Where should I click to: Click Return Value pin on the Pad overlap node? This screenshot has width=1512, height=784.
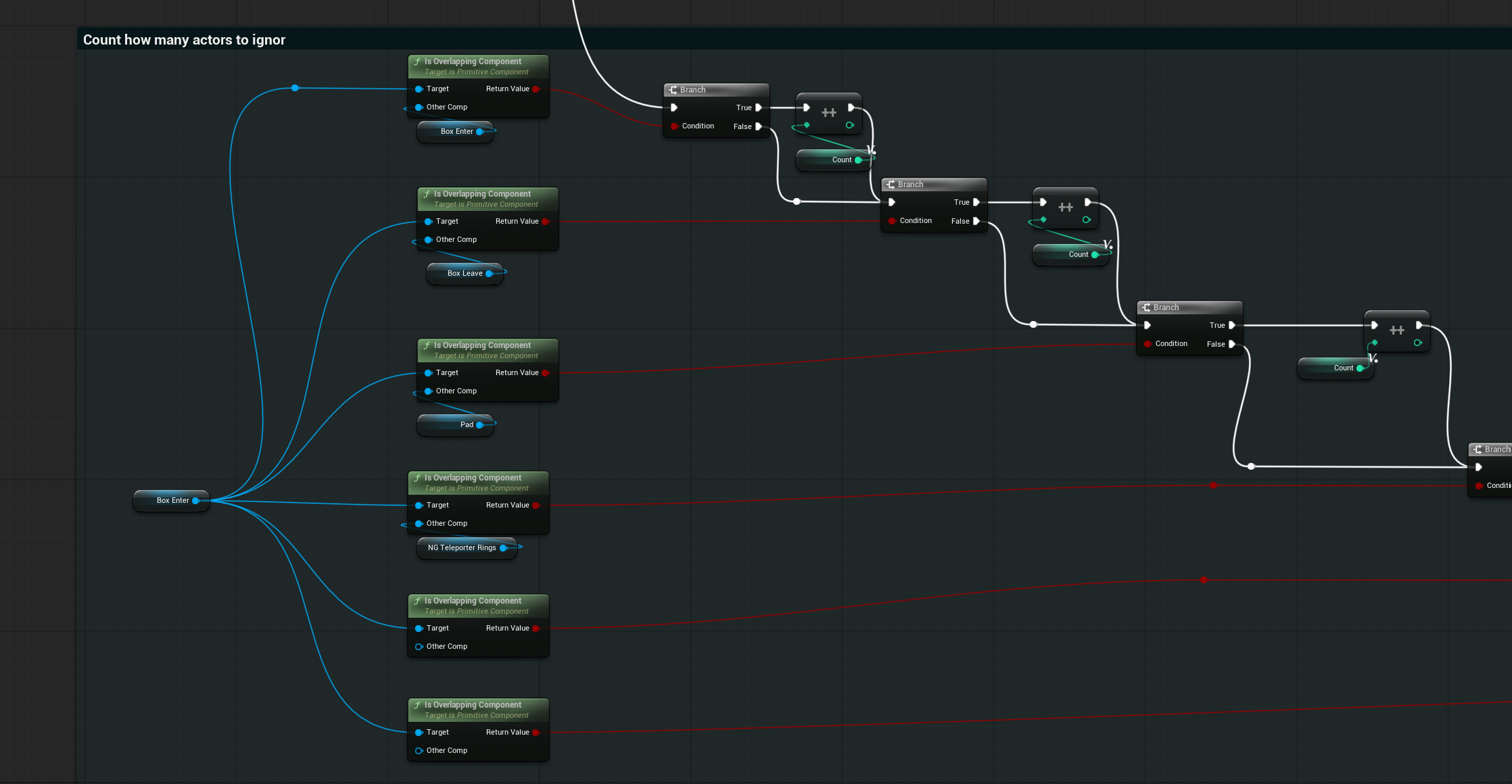point(546,373)
